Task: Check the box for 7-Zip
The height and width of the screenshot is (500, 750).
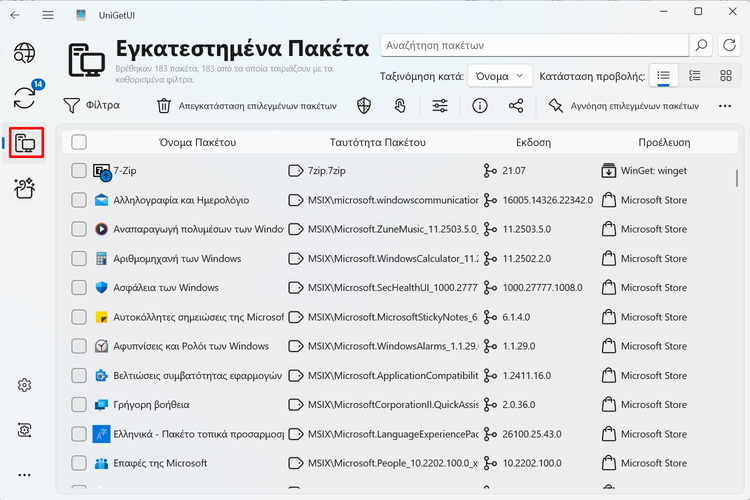Action: click(79, 171)
